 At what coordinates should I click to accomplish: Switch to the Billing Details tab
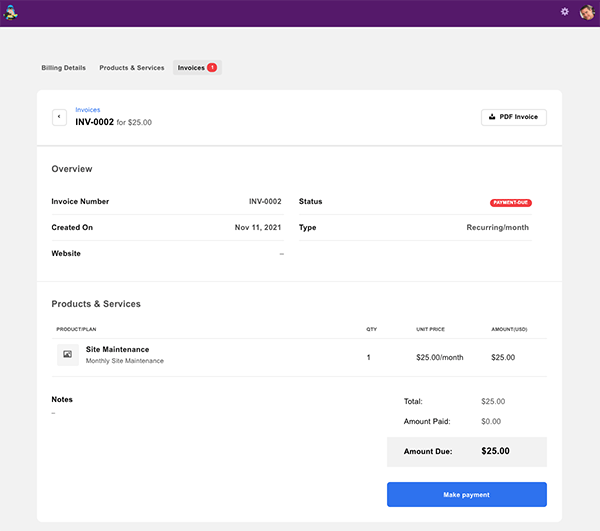coord(64,68)
